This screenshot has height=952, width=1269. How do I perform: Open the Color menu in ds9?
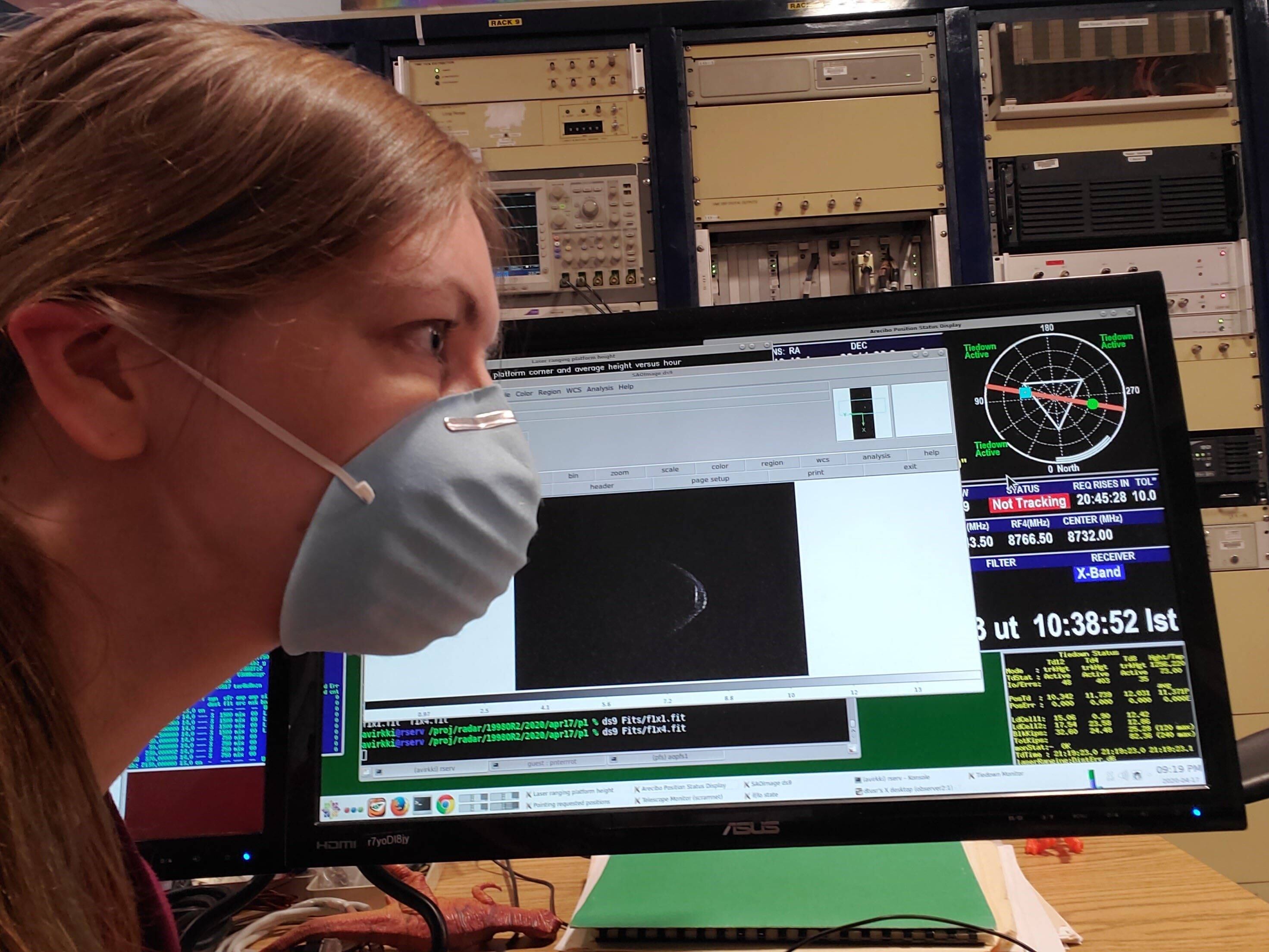[524, 393]
